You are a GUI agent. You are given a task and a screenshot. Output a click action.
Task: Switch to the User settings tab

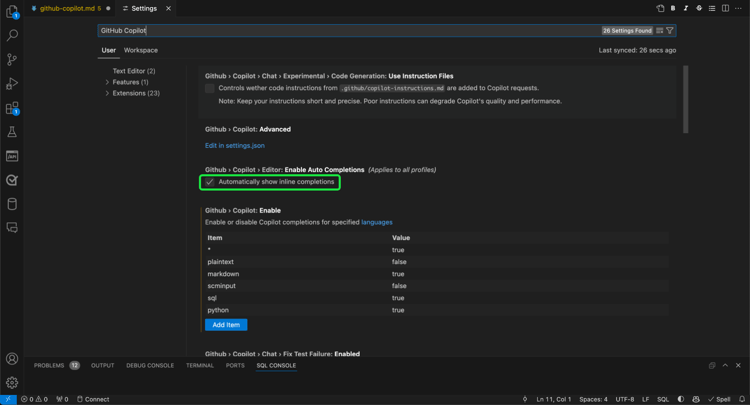tap(109, 50)
